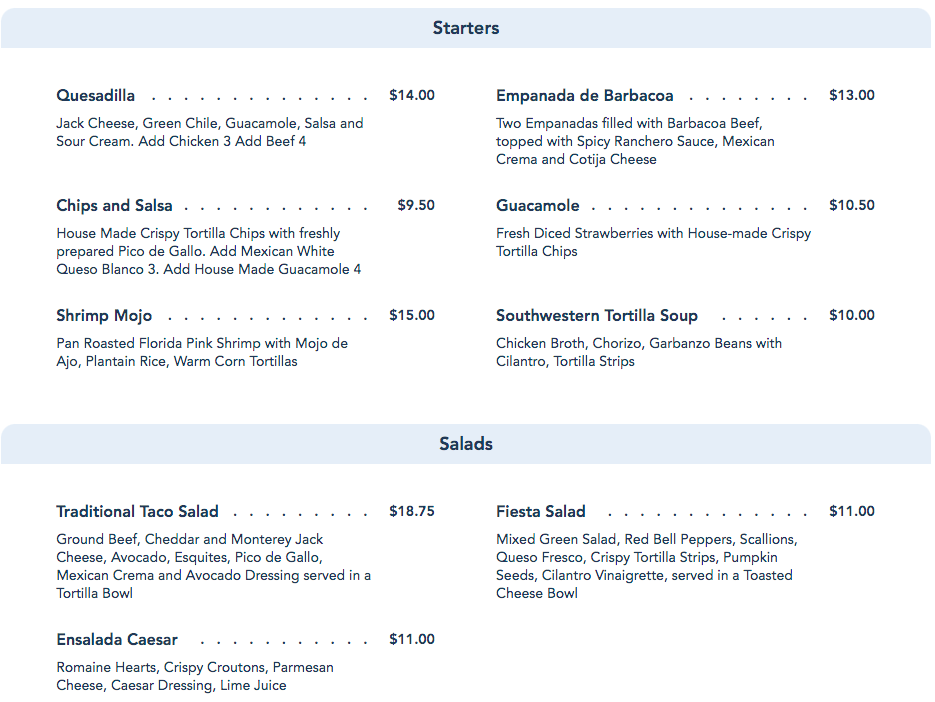Select Southwestern Tortilla Soup title
Screen dimensions: 935x702
pyautogui.click(x=597, y=316)
